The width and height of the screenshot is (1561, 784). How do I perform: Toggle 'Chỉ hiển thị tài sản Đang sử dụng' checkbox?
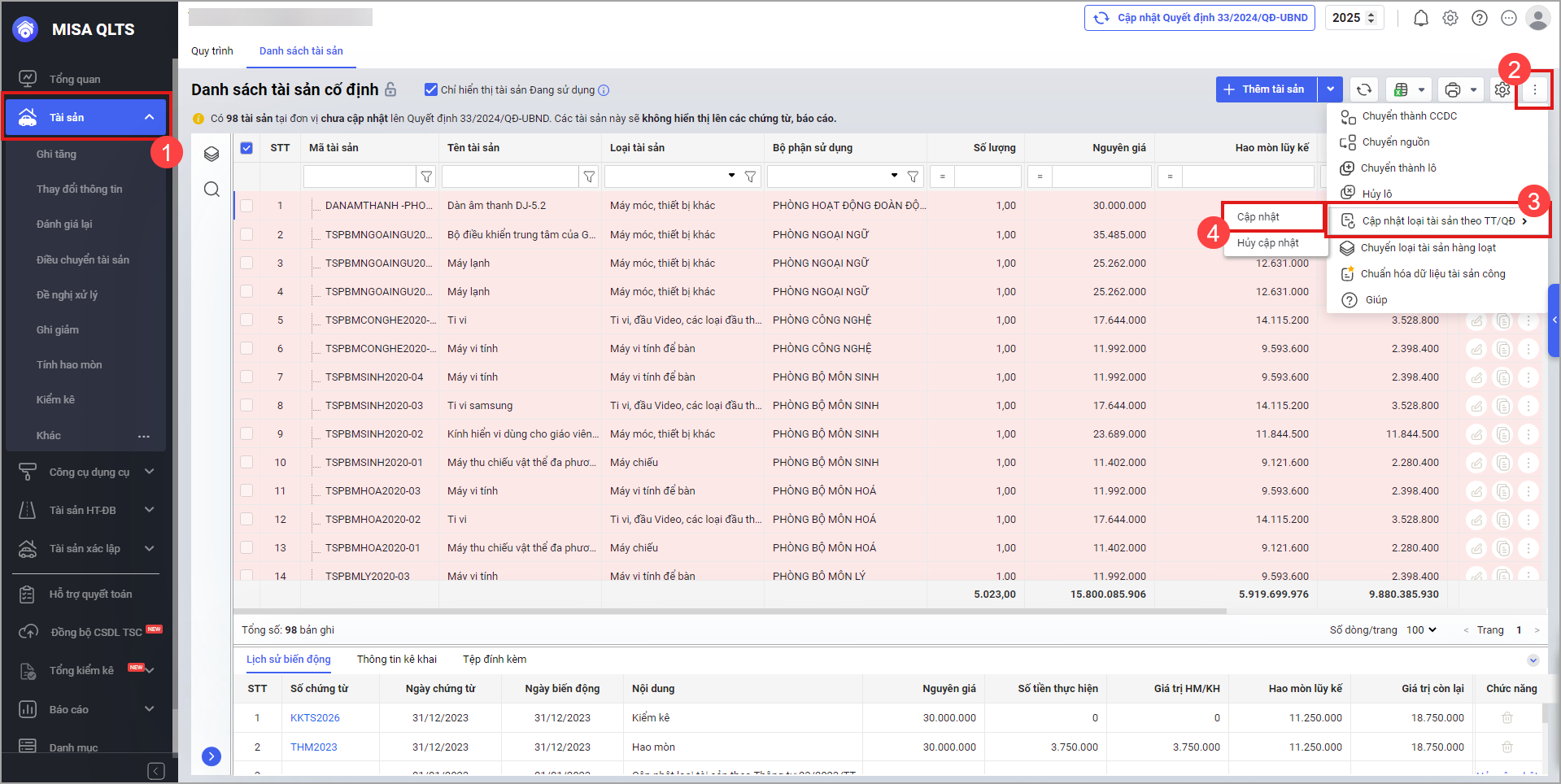tap(431, 89)
